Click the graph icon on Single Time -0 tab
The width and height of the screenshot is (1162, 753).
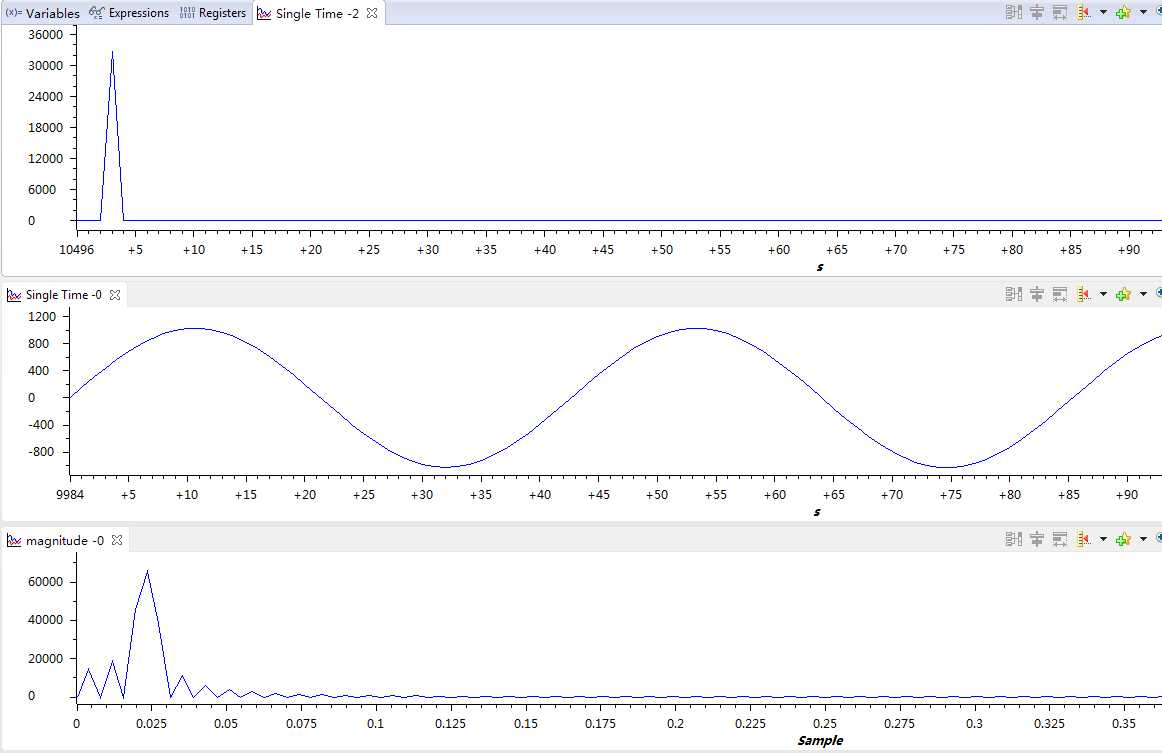[14, 295]
